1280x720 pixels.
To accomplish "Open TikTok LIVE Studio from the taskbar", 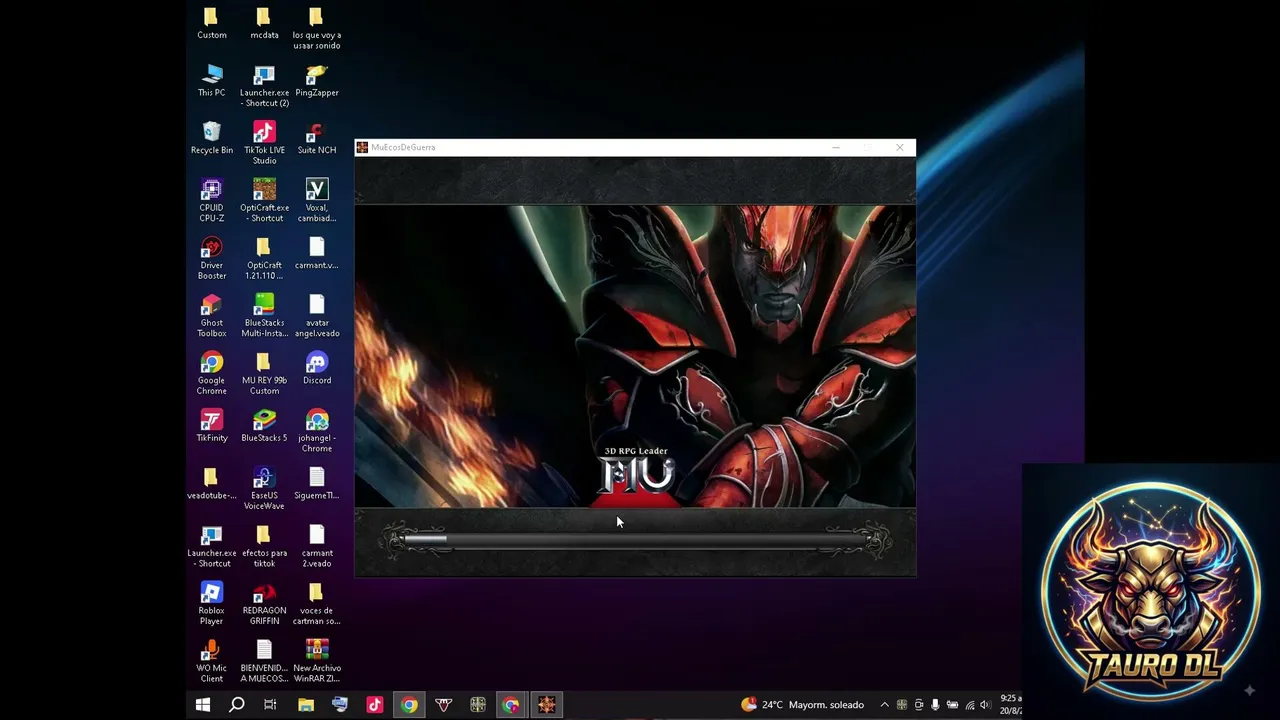I will click(x=375, y=705).
